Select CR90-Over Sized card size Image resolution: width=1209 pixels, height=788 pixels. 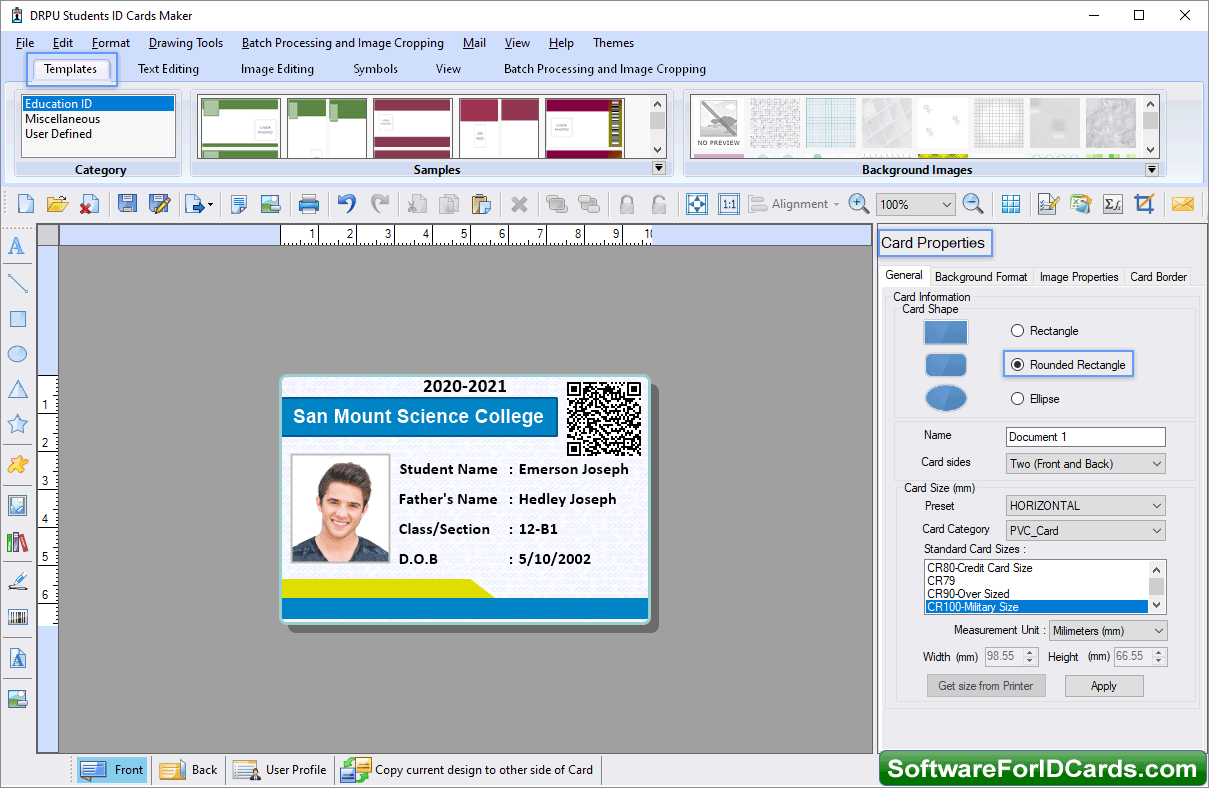pos(1036,594)
